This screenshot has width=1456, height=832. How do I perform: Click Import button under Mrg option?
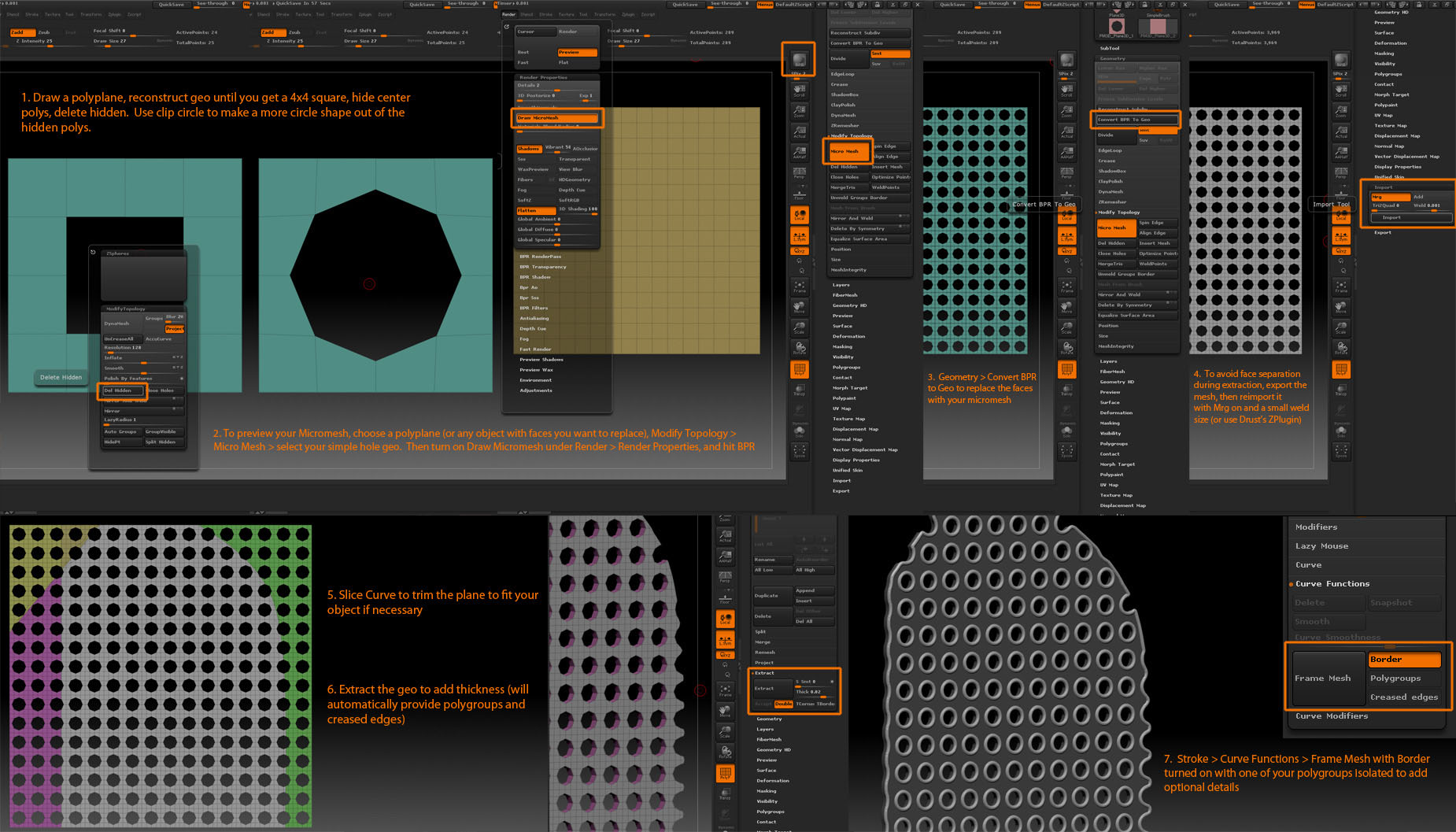coord(1412,217)
